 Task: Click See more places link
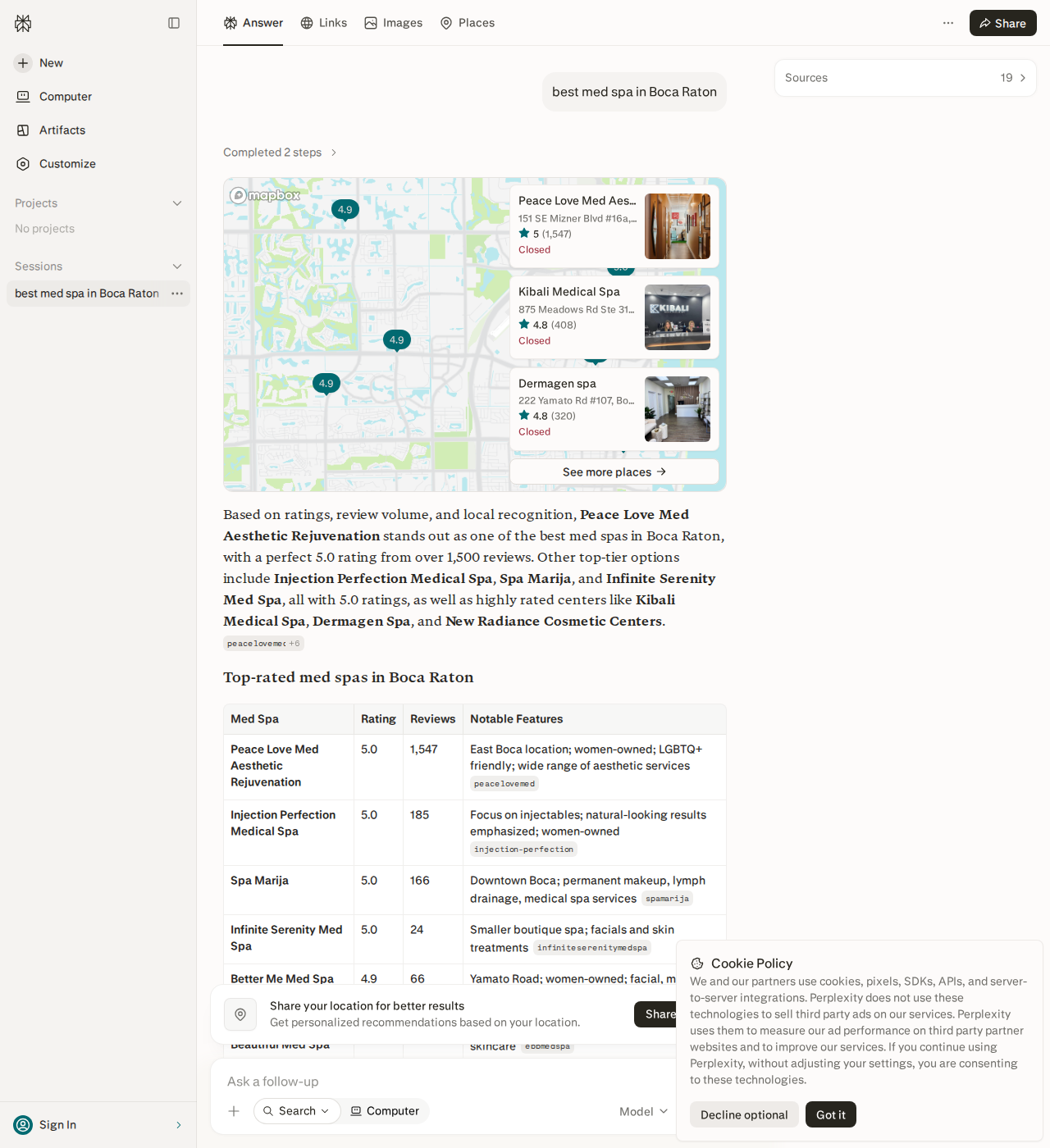(x=614, y=471)
